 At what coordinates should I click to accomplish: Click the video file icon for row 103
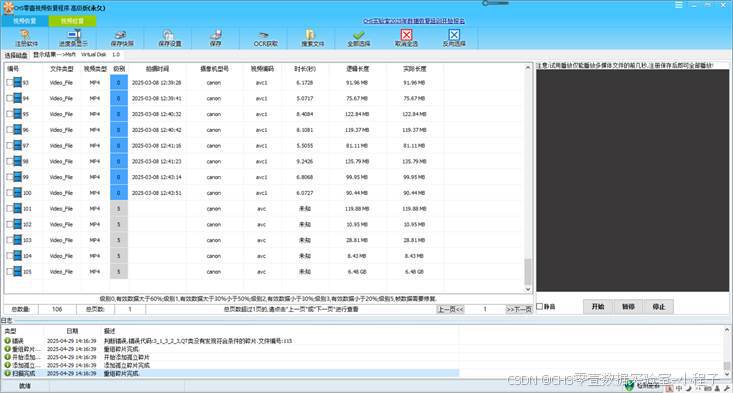click(18, 240)
